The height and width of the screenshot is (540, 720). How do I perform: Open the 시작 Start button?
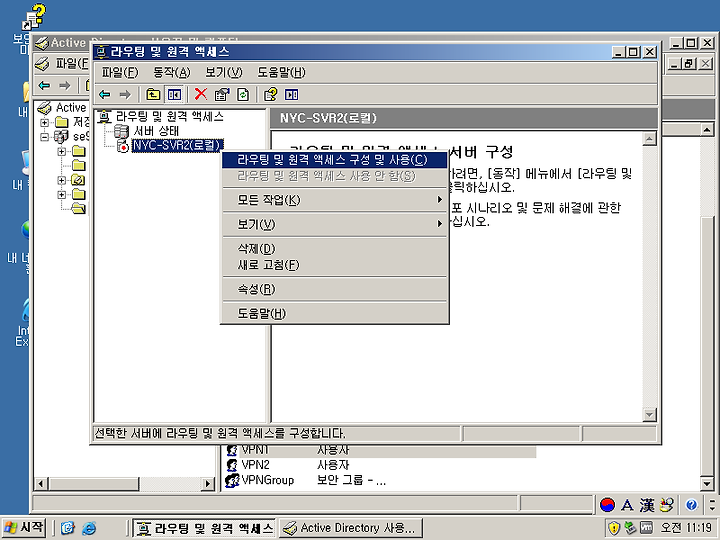[x=24, y=527]
